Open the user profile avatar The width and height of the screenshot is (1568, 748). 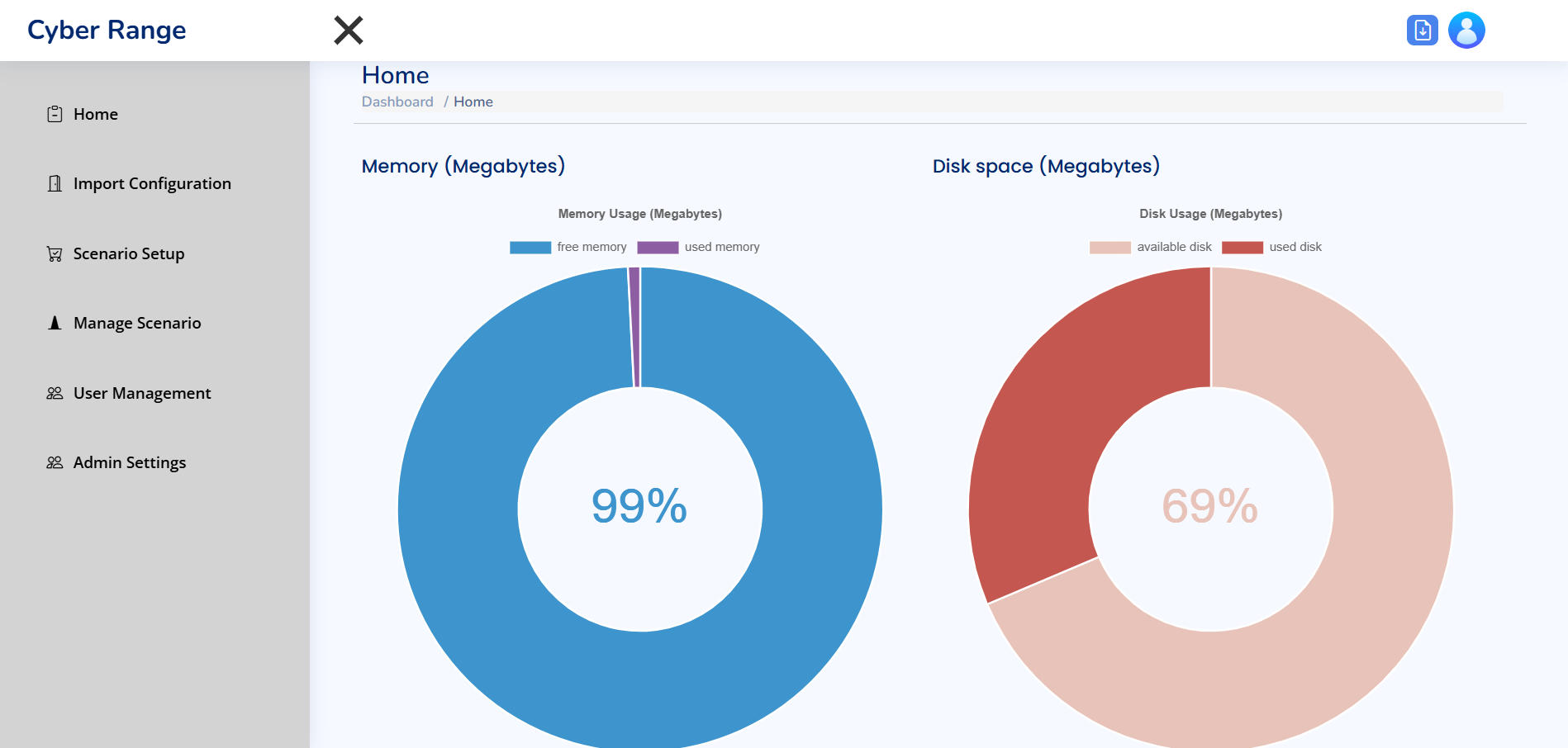[1466, 31]
